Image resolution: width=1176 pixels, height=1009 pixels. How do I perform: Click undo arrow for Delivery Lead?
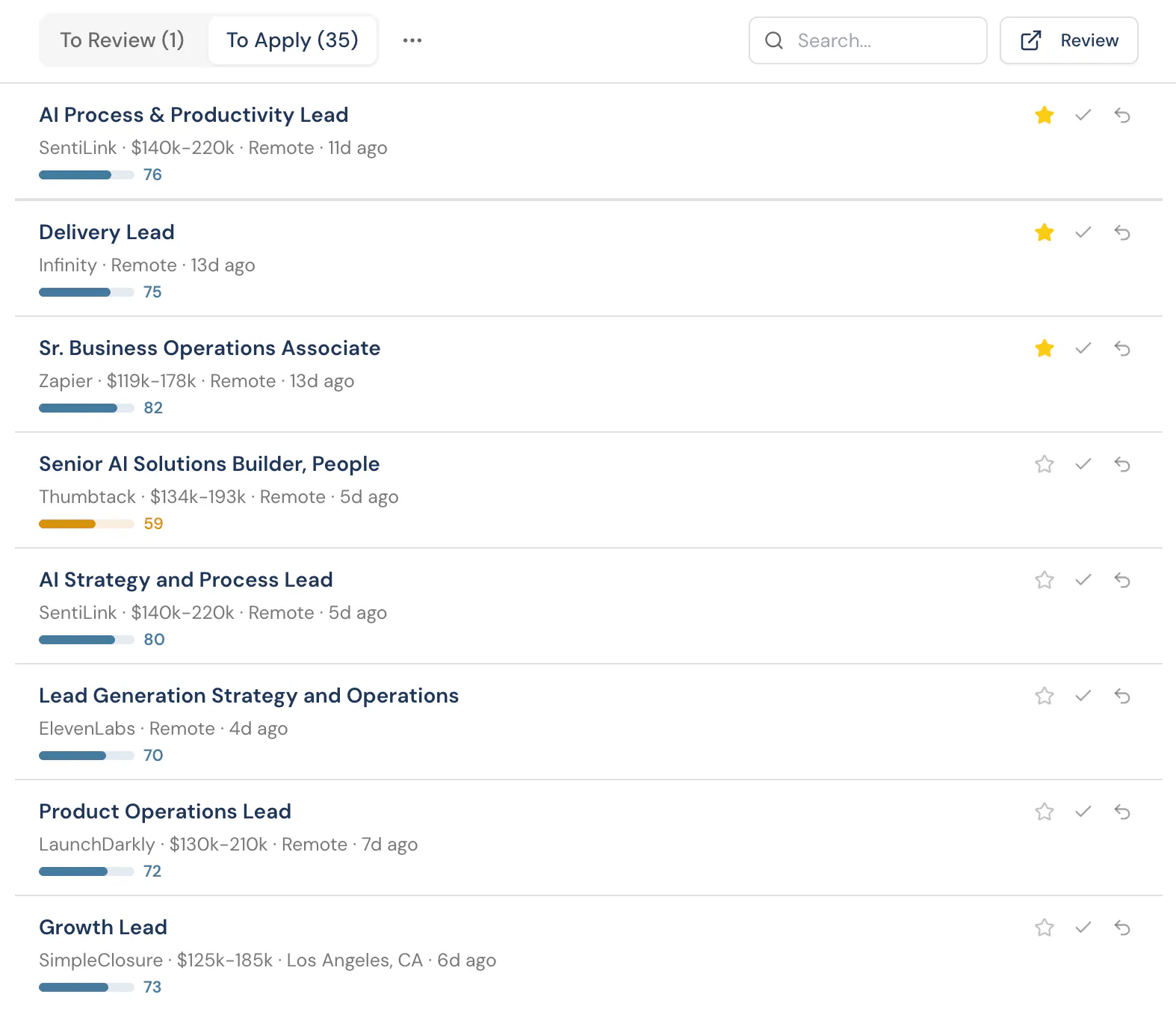coord(1122,232)
